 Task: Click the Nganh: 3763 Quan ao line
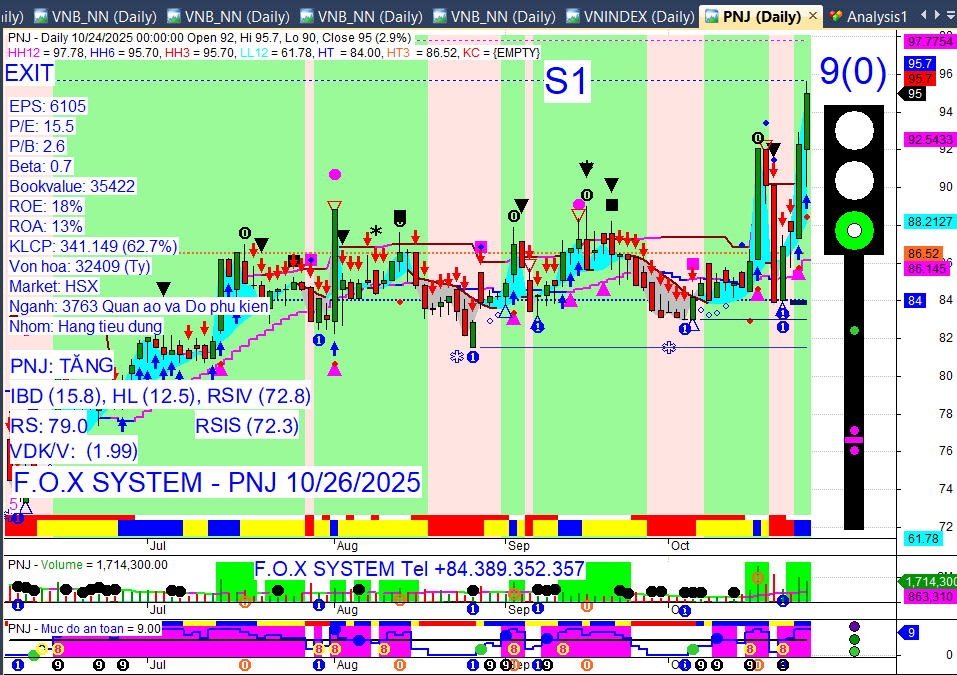tap(139, 306)
